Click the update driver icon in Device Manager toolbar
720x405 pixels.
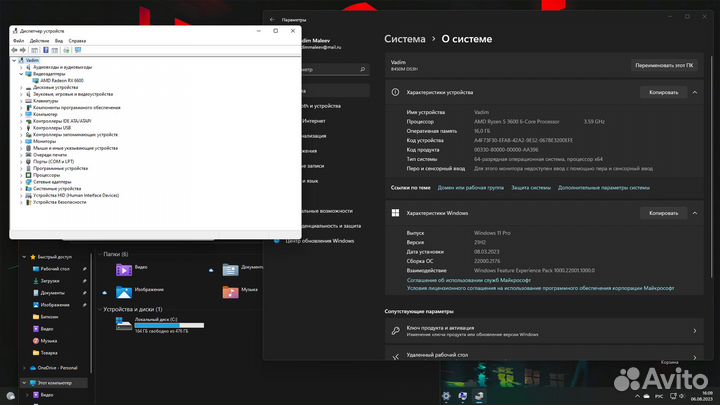(66, 50)
